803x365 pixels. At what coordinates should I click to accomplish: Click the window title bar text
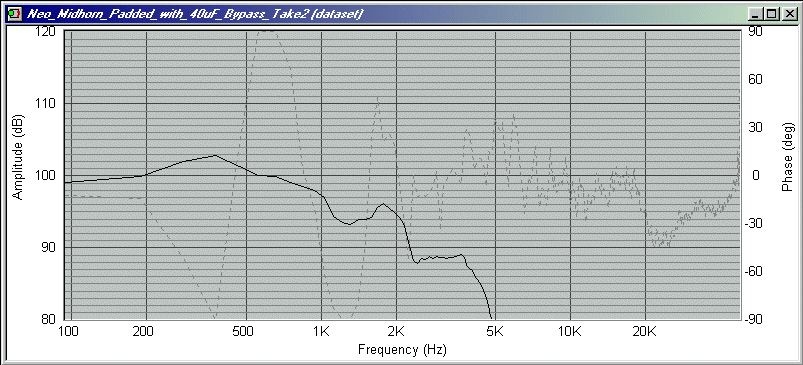[195, 14]
